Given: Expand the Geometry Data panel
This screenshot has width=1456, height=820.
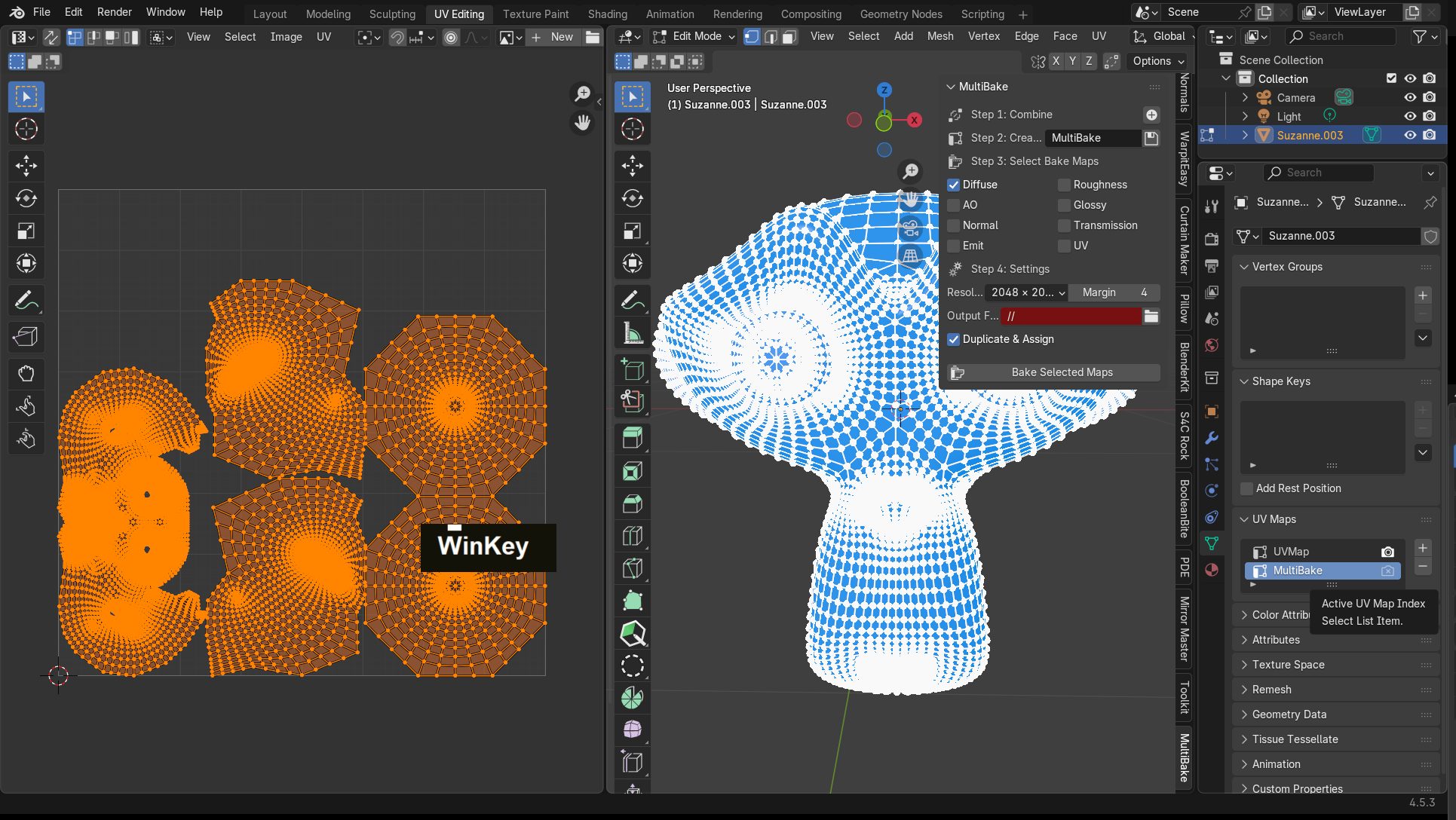Looking at the screenshot, I should click(1289, 714).
